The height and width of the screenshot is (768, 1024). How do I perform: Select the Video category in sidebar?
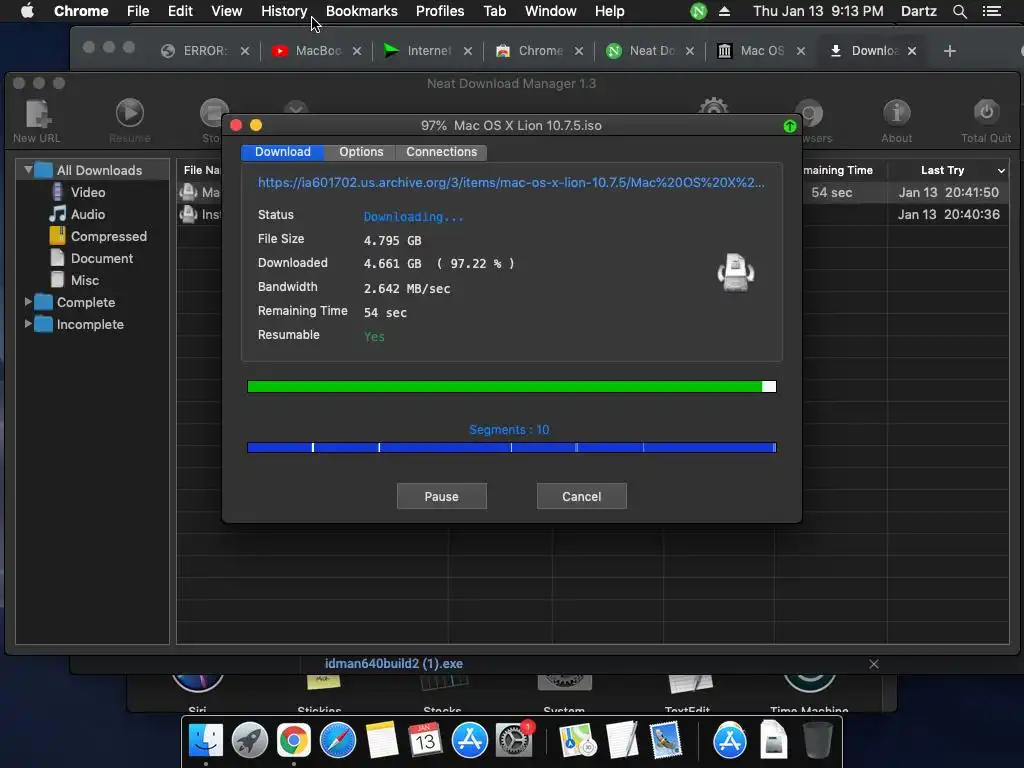pyautogui.click(x=88, y=192)
